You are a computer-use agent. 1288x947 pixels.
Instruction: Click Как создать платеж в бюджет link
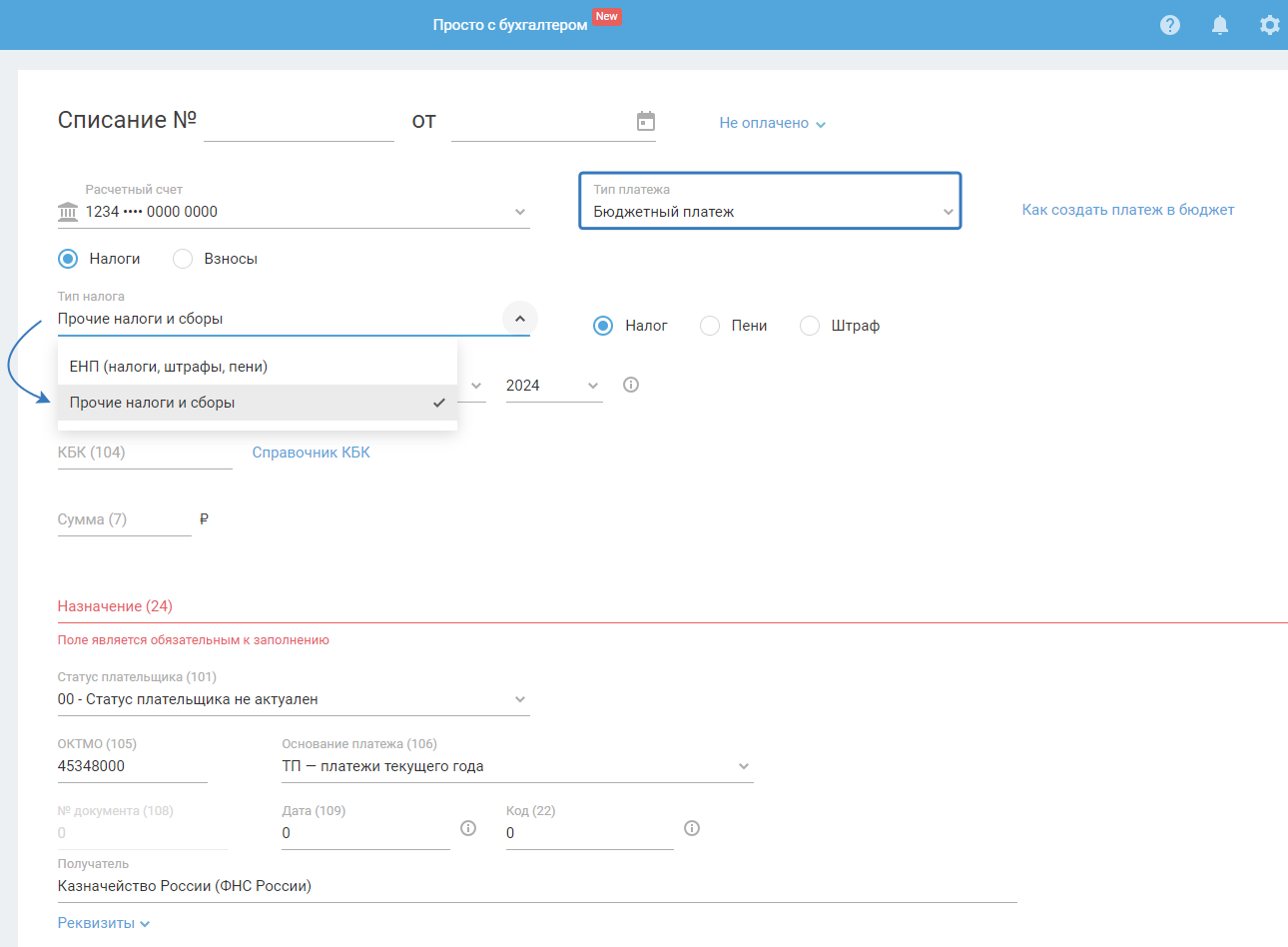(x=1128, y=210)
